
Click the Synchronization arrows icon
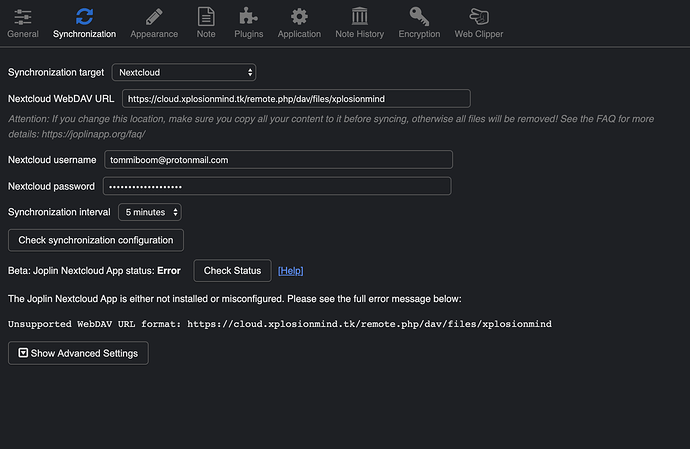[84, 17]
